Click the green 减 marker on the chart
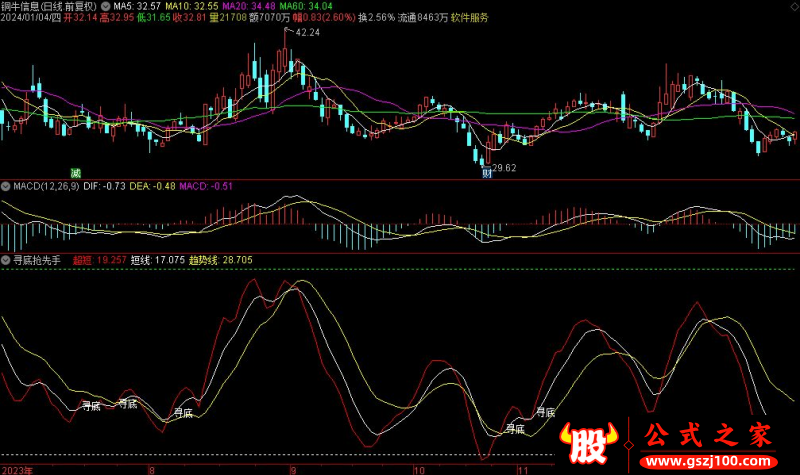Screen dimensions: 800x475 [x=76, y=173]
